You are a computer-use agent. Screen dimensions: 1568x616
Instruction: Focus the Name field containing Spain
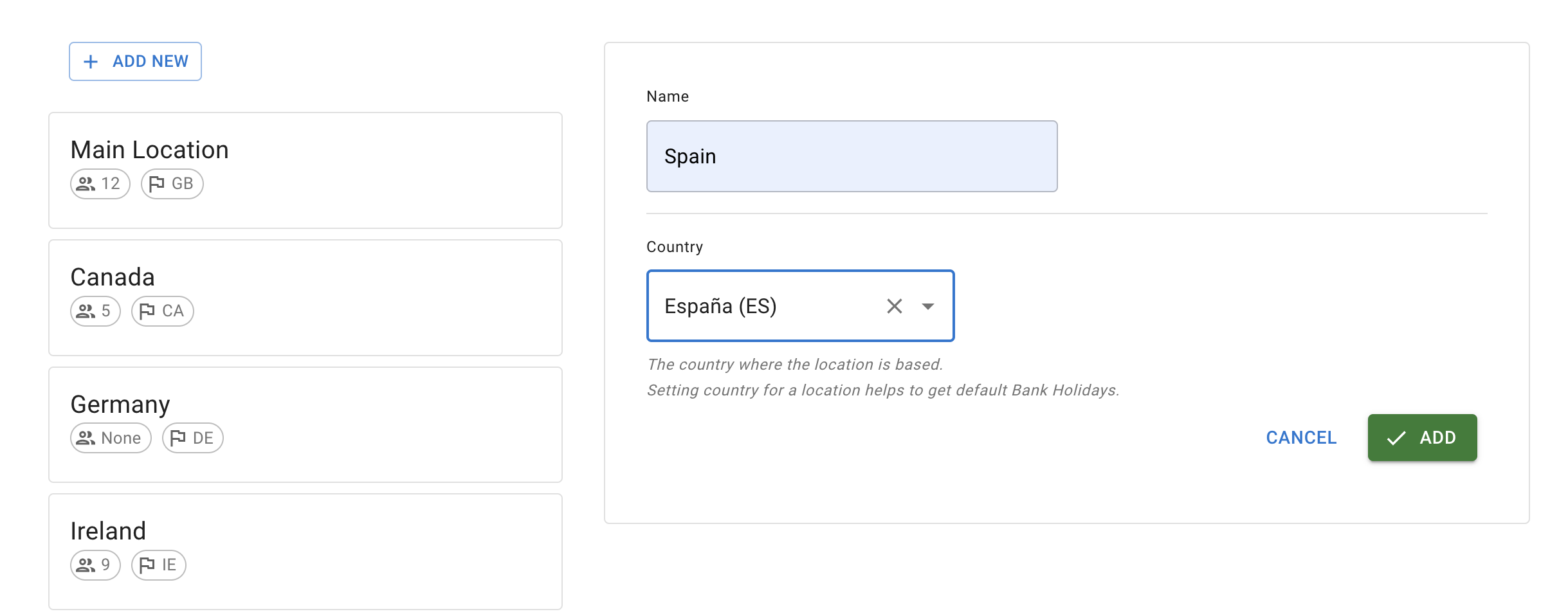pos(851,156)
